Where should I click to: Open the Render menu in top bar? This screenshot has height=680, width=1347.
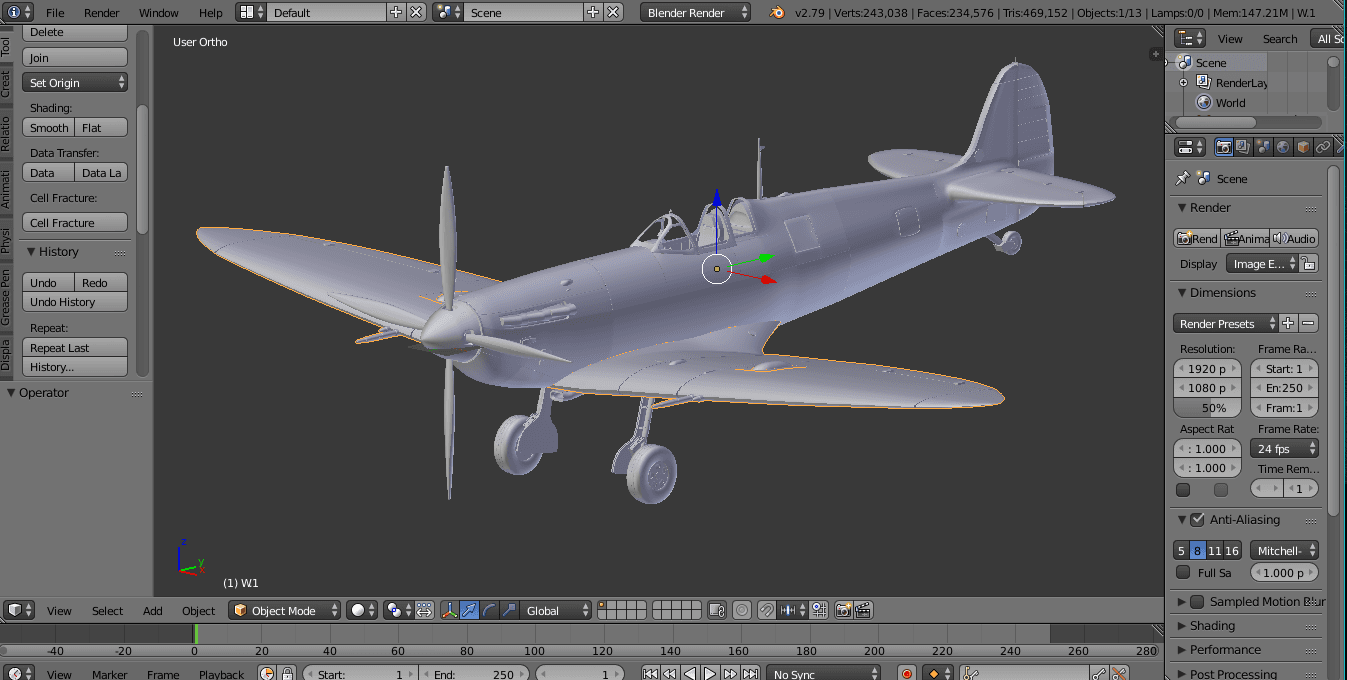pyautogui.click(x=102, y=13)
